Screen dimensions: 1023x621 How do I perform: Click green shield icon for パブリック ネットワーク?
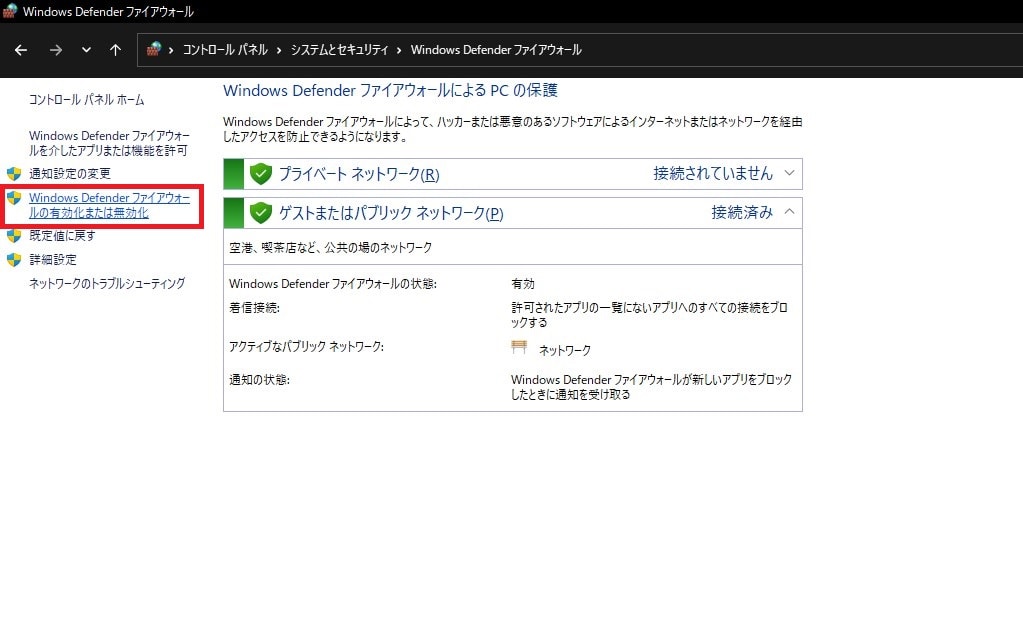pyautogui.click(x=261, y=213)
